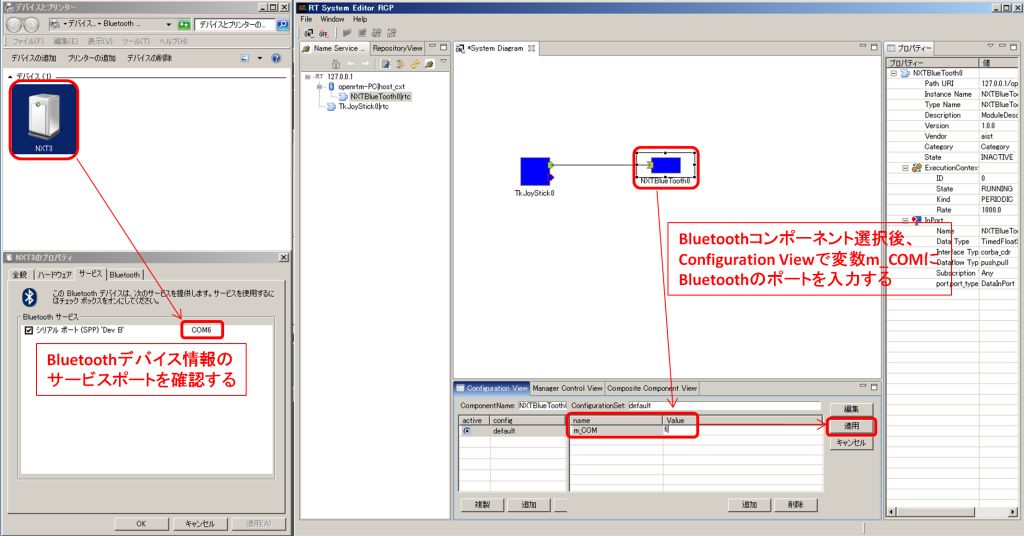Open the 全般 tab in NXT3 properties
The height and width of the screenshot is (536, 1024).
pyautogui.click(x=20, y=275)
